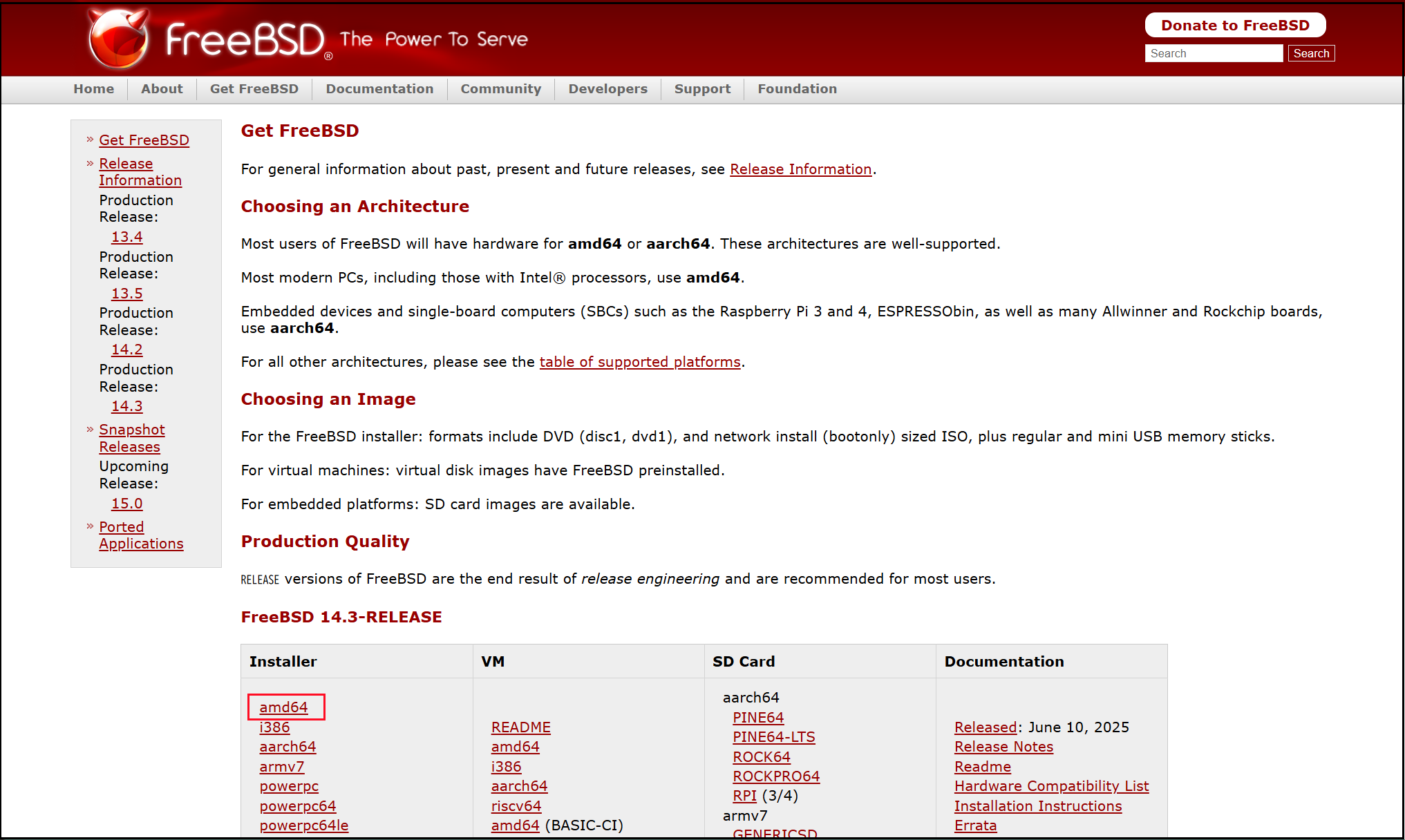Viewport: 1405px width, 840px height.
Task: Open the Documentation menu item
Action: pos(379,88)
